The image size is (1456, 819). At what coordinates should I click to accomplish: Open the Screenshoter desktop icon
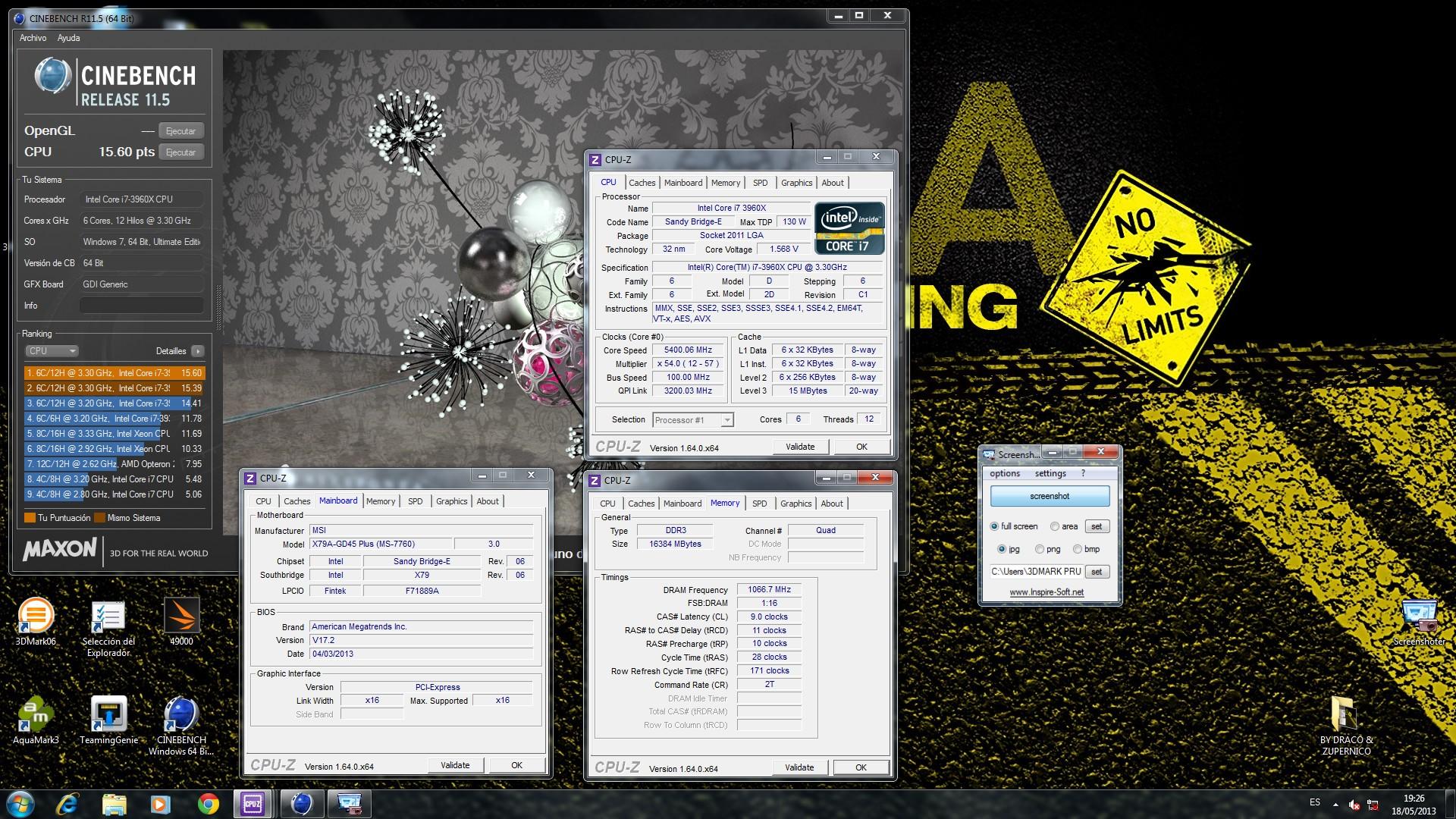click(x=1419, y=621)
